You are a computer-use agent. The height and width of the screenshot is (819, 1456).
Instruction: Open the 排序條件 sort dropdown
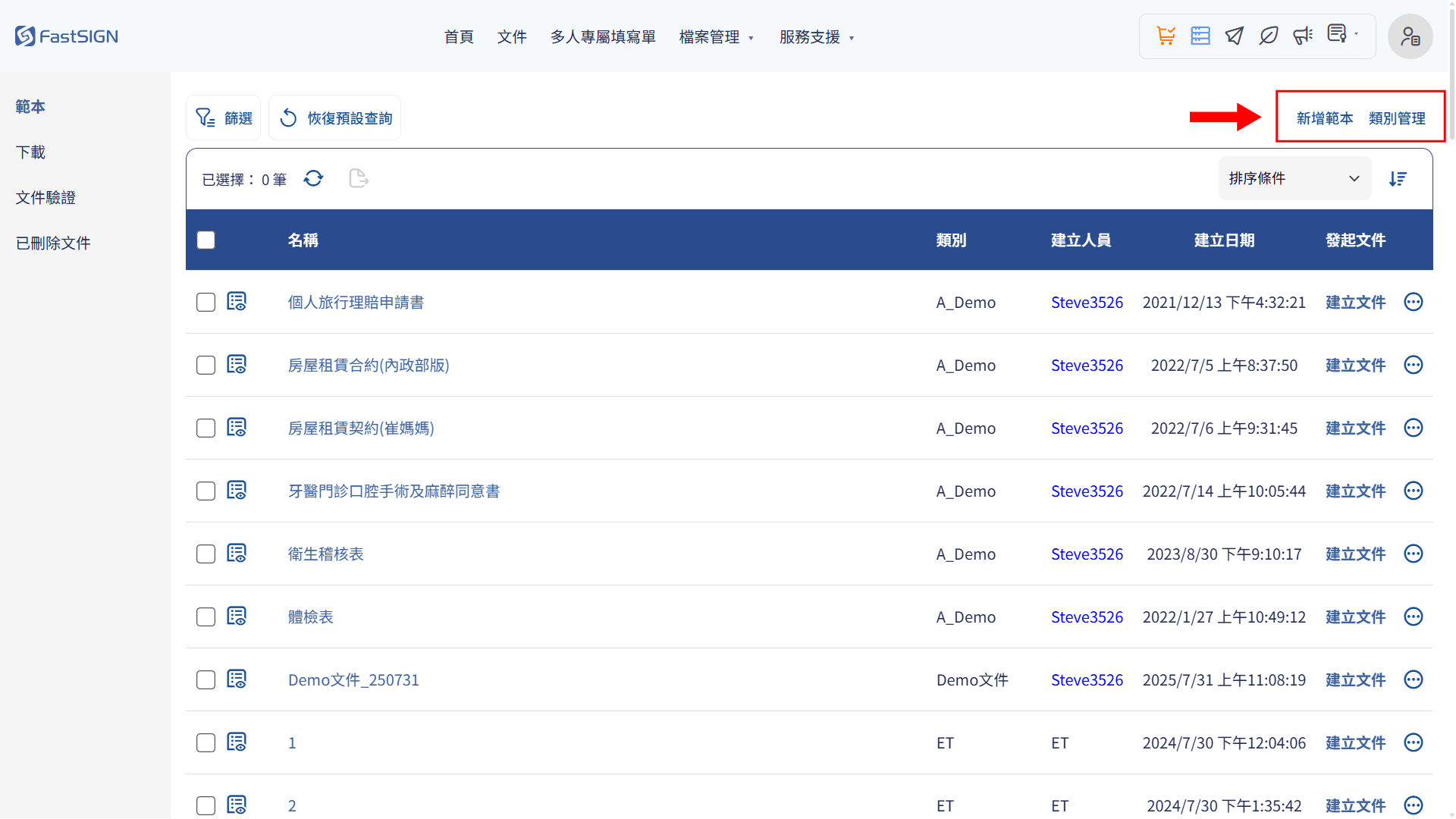[x=1294, y=178]
